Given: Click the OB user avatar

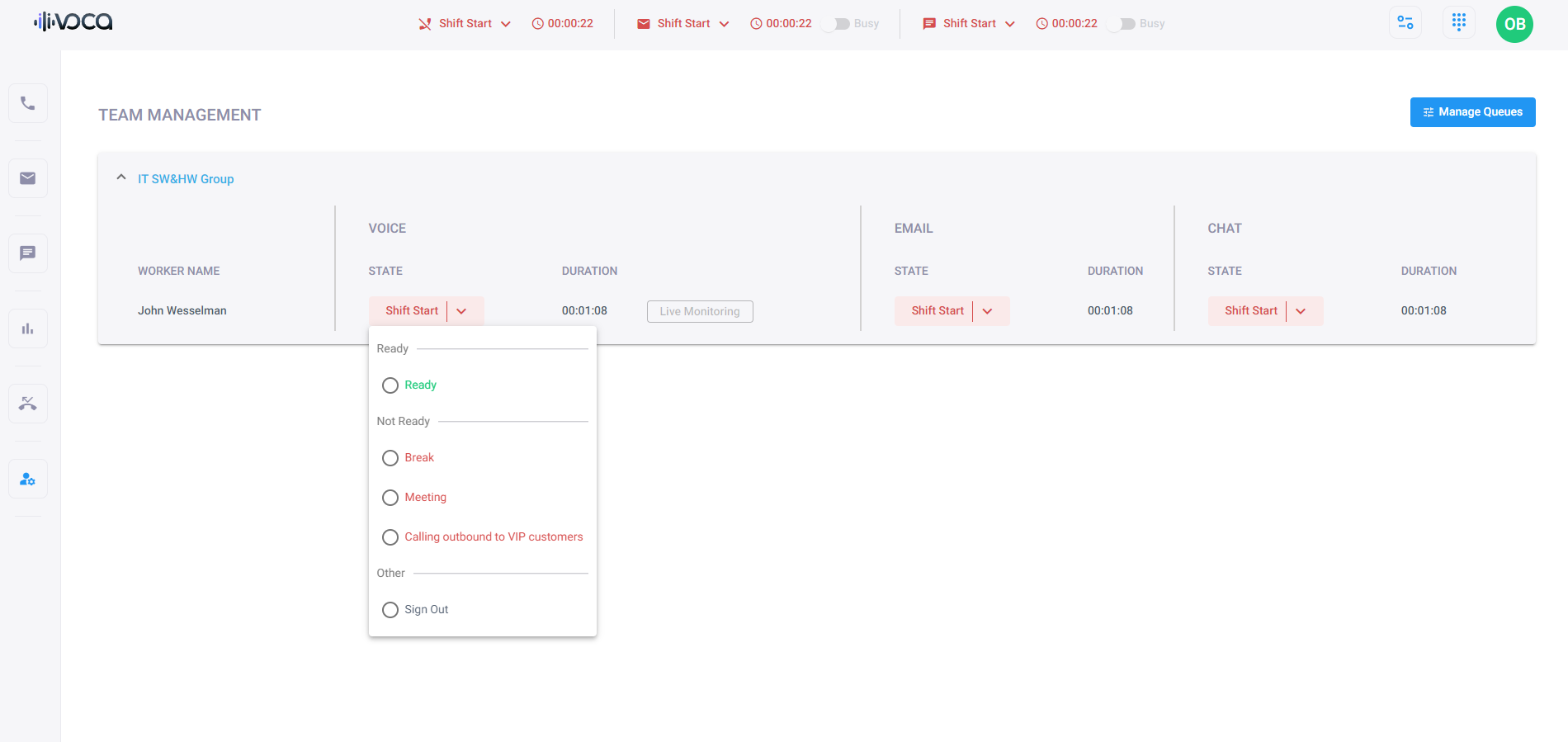Looking at the screenshot, I should pos(1514,24).
